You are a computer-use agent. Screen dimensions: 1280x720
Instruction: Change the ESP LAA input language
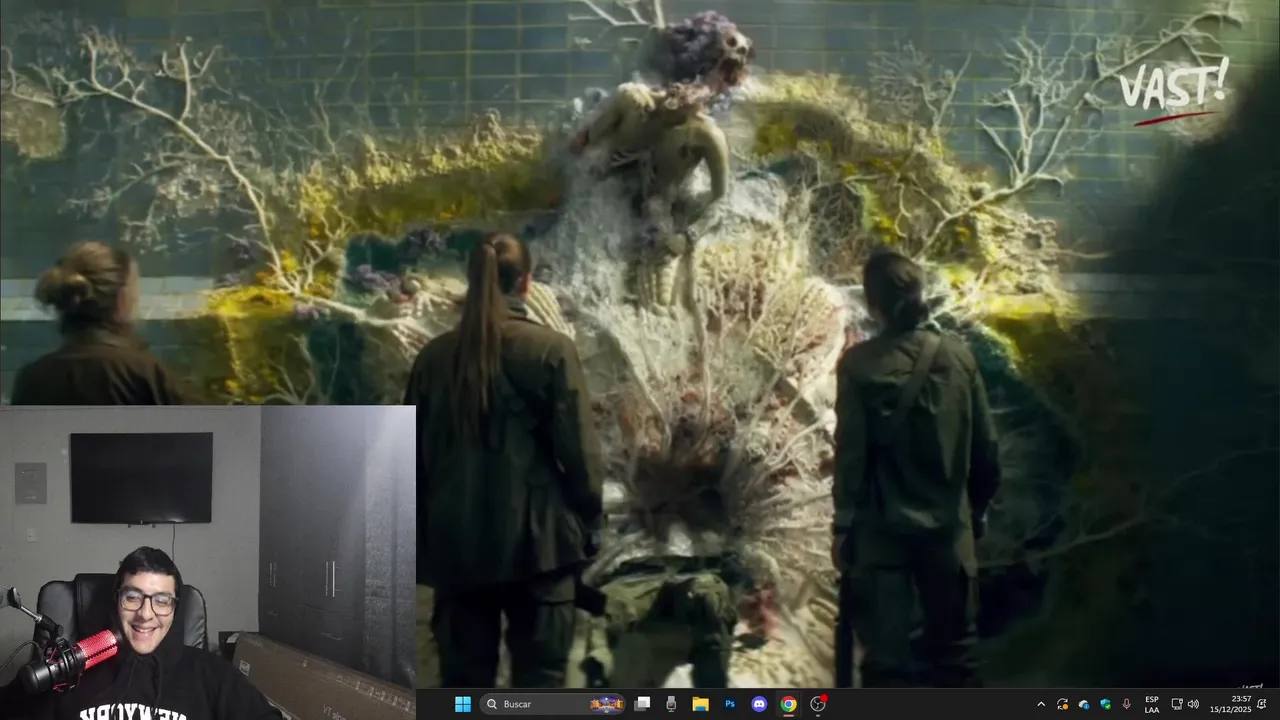pos(1152,704)
